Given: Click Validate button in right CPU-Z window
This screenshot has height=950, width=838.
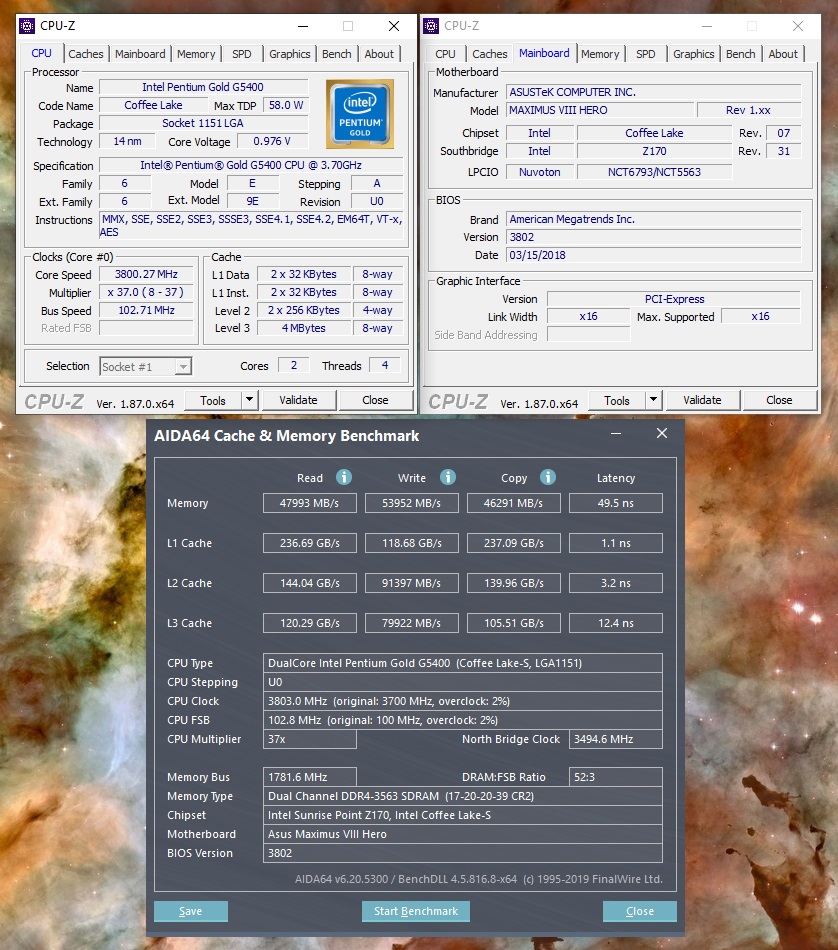Looking at the screenshot, I should pyautogui.click(x=702, y=400).
